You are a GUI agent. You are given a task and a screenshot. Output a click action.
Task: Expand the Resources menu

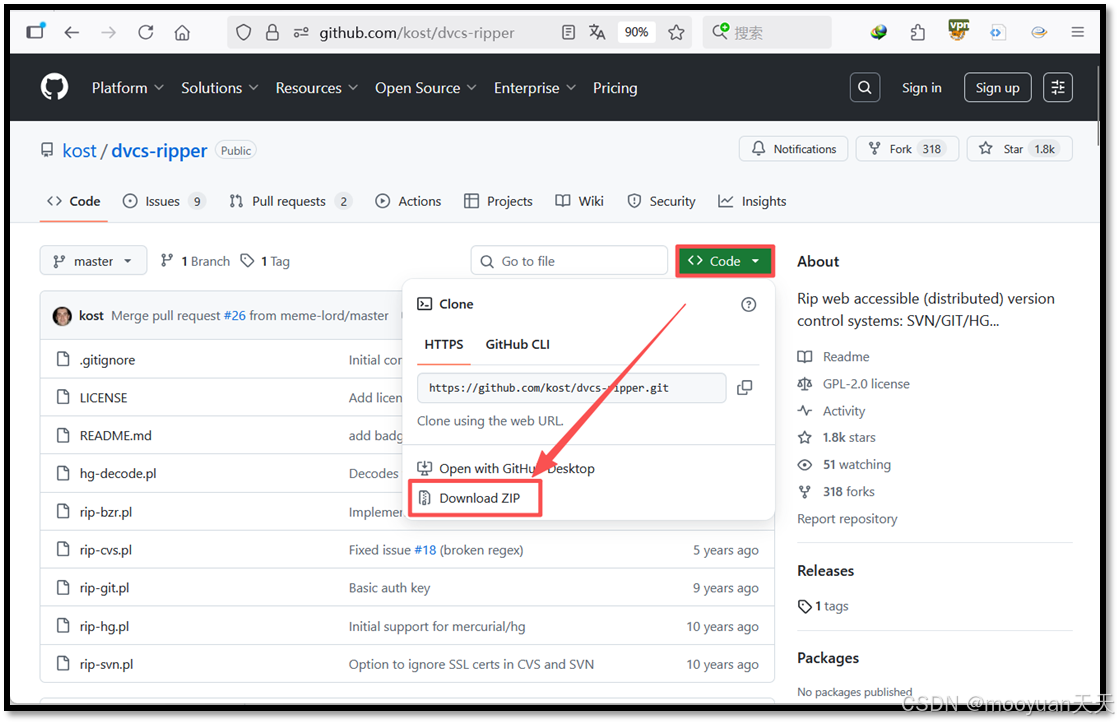pos(316,88)
